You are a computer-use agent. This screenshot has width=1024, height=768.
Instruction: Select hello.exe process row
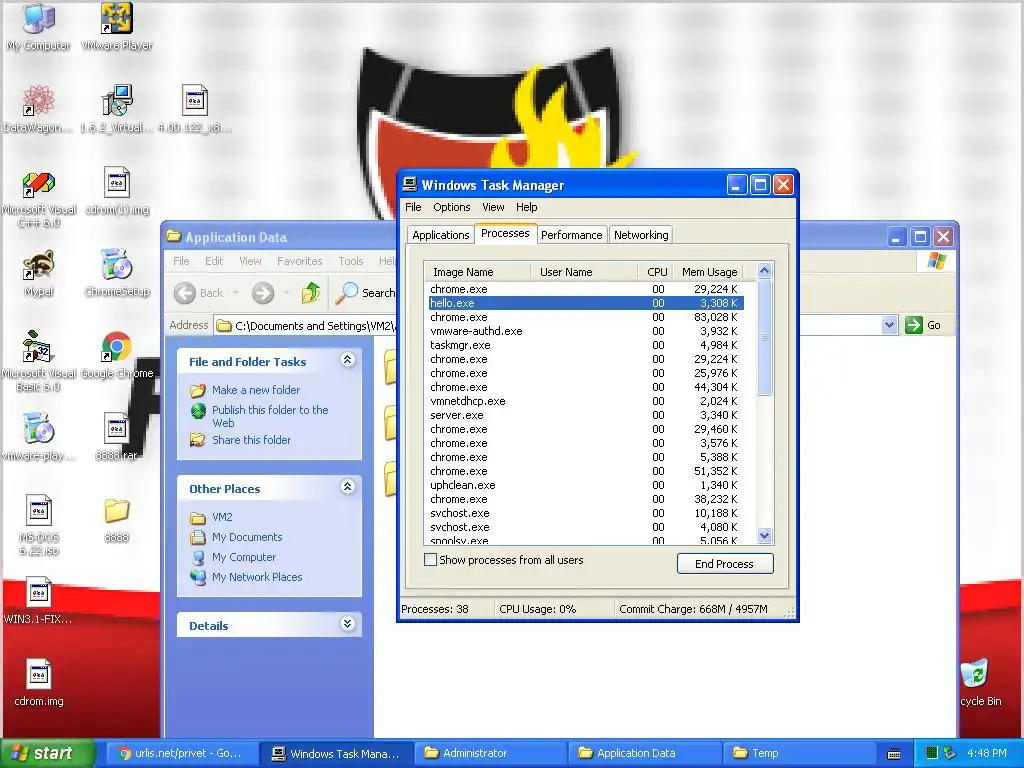click(x=586, y=303)
